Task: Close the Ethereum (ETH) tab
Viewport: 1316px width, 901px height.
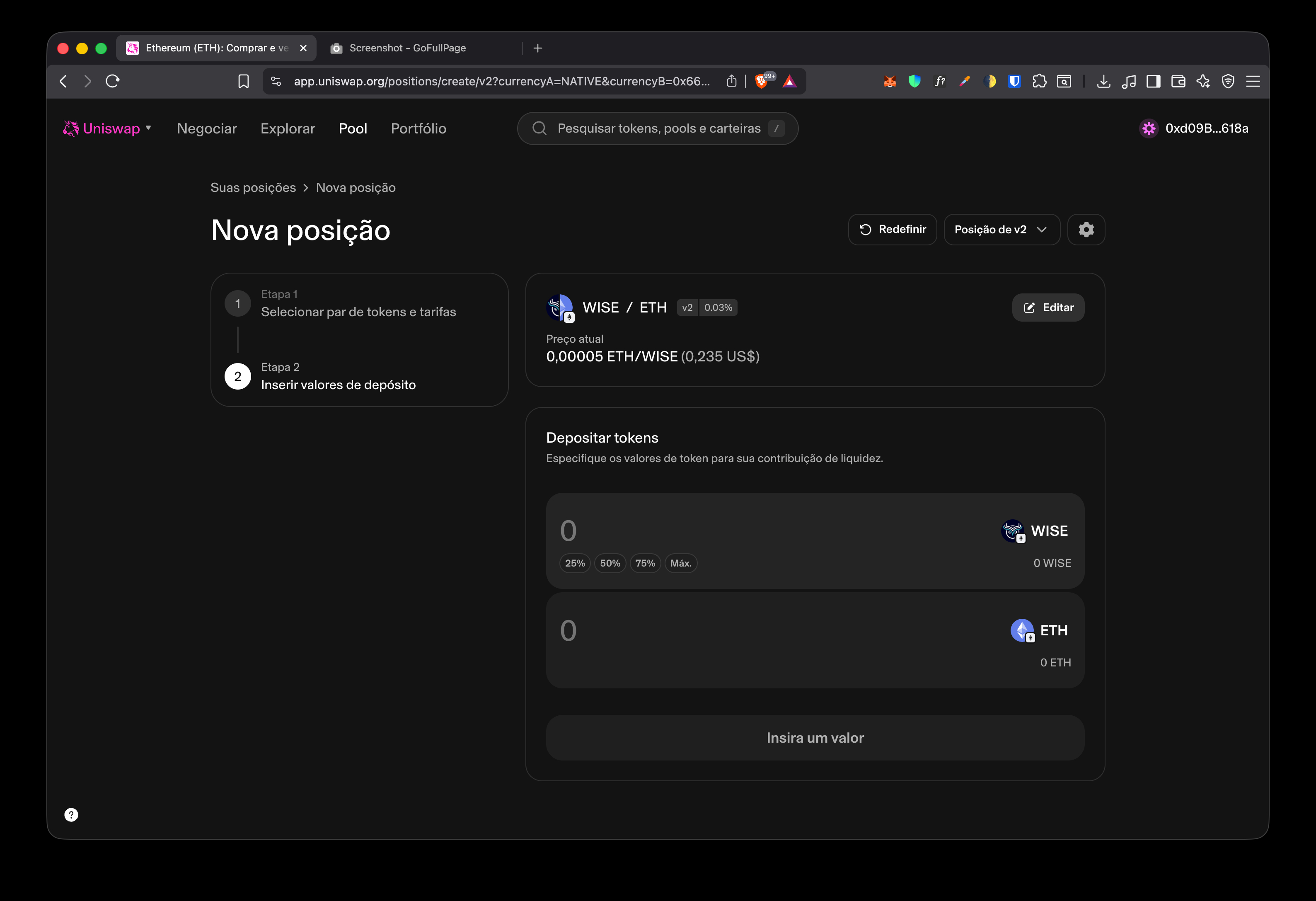Action: click(304, 48)
